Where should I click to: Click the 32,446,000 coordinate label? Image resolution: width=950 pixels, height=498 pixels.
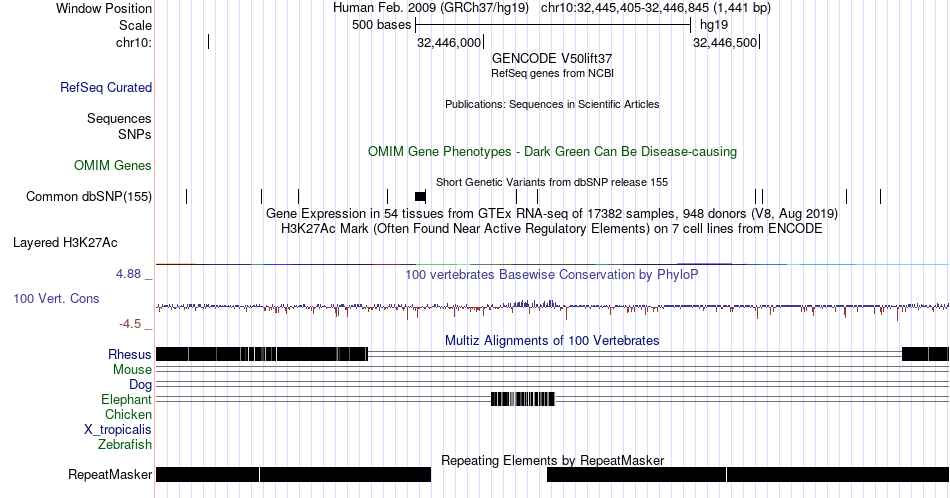[448, 42]
